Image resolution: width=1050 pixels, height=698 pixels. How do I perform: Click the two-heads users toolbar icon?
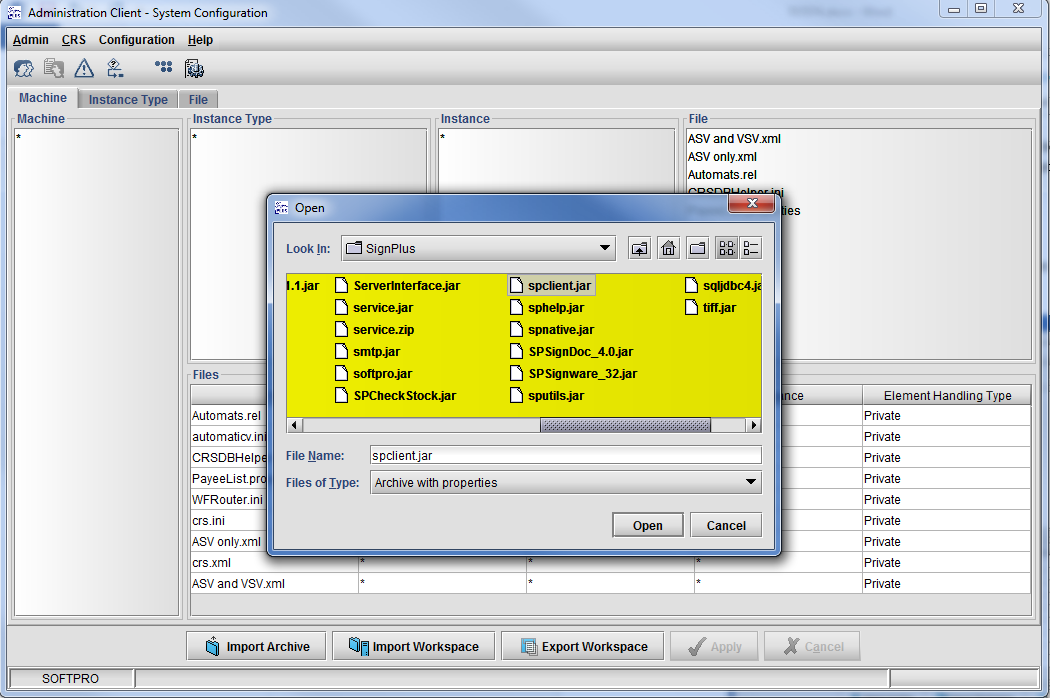(23, 68)
